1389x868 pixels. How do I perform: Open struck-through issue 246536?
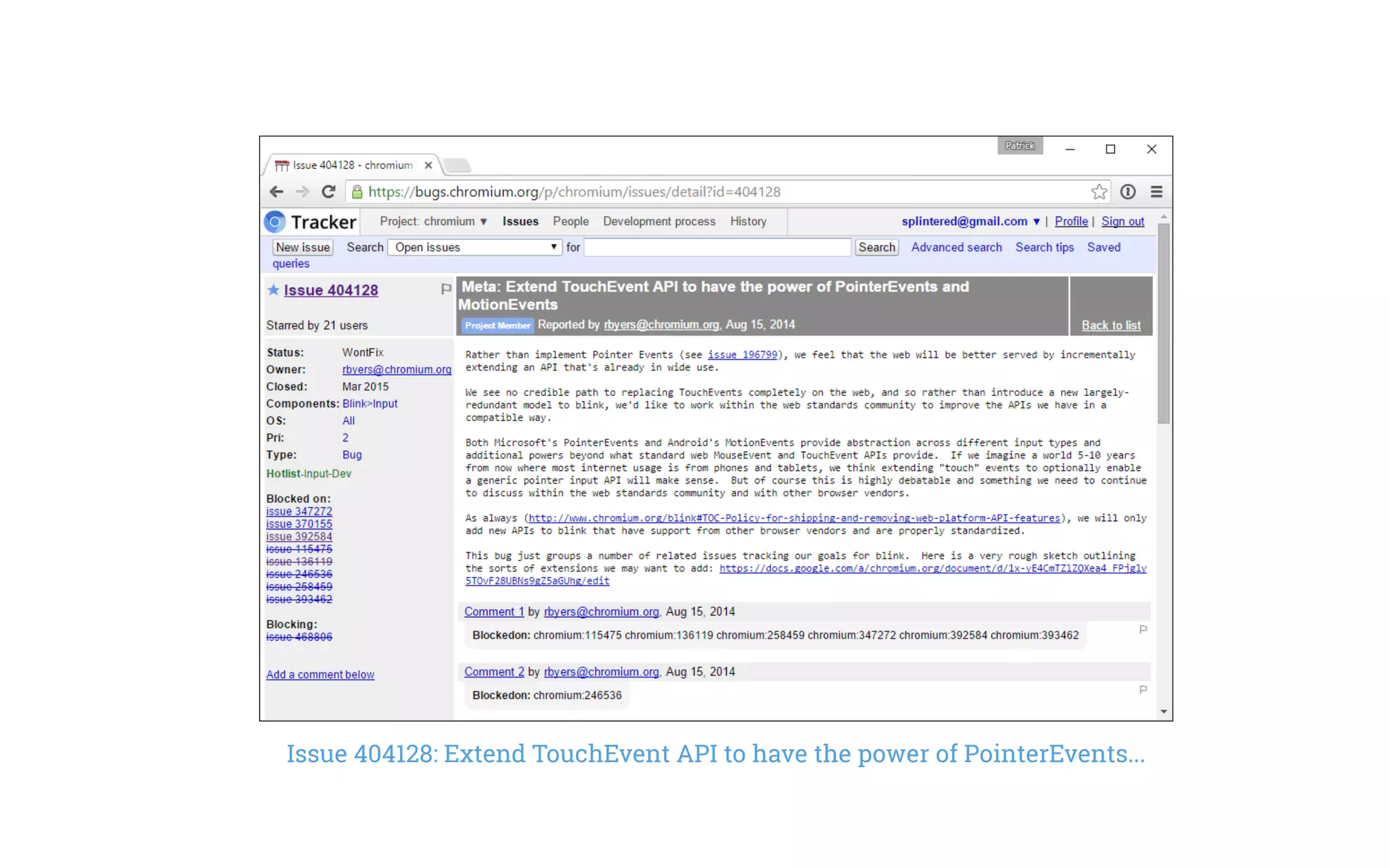point(299,574)
